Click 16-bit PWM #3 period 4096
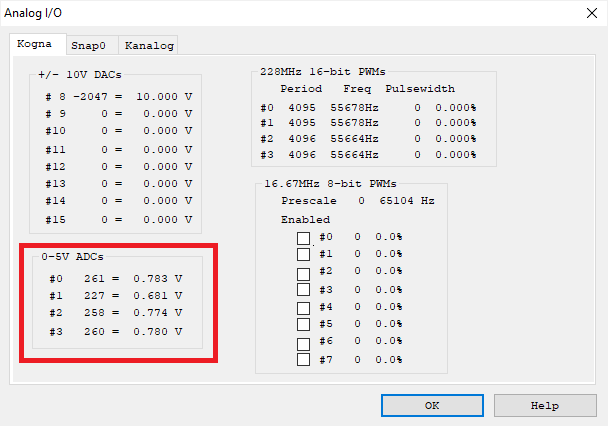This screenshot has width=608, height=426. coord(303,155)
